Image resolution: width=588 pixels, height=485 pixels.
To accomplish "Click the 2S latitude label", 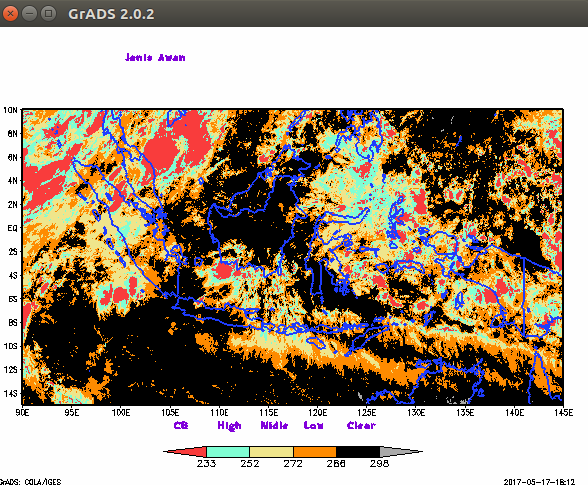I will [x=12, y=252].
